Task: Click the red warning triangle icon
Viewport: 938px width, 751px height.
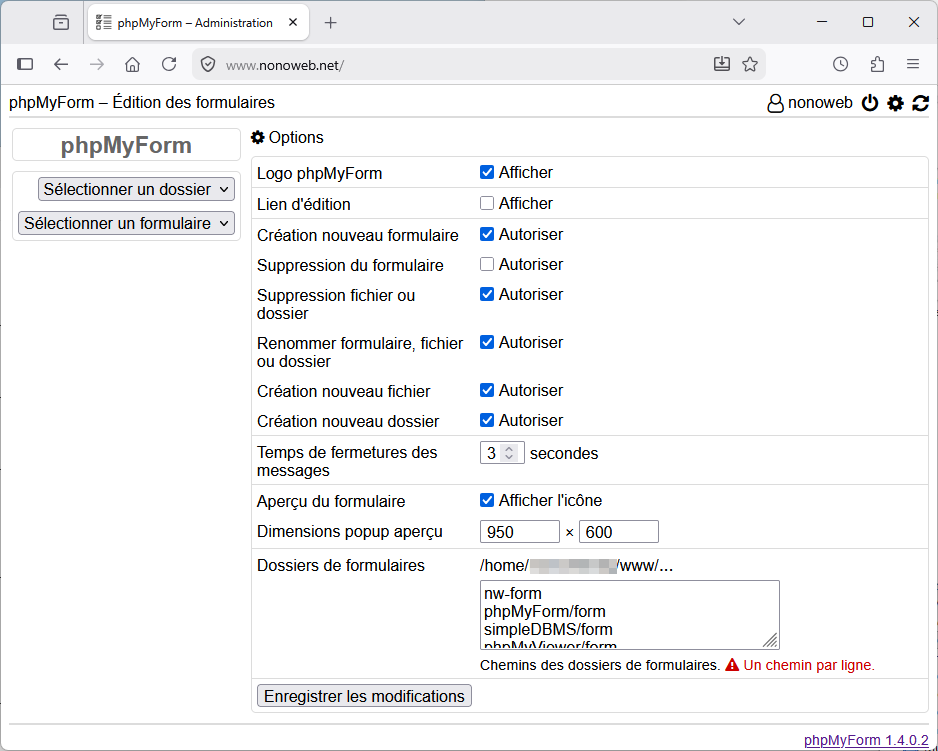Action: pyautogui.click(x=732, y=665)
